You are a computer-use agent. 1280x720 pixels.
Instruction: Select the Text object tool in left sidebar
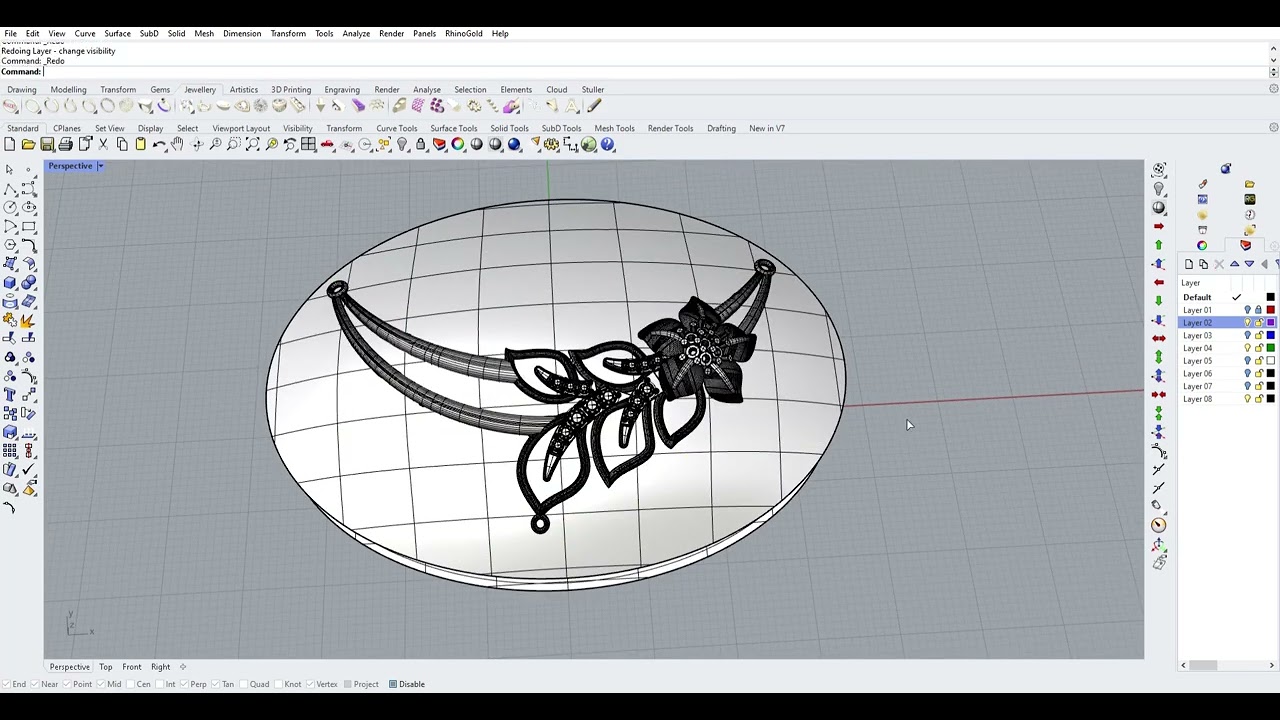(10, 395)
